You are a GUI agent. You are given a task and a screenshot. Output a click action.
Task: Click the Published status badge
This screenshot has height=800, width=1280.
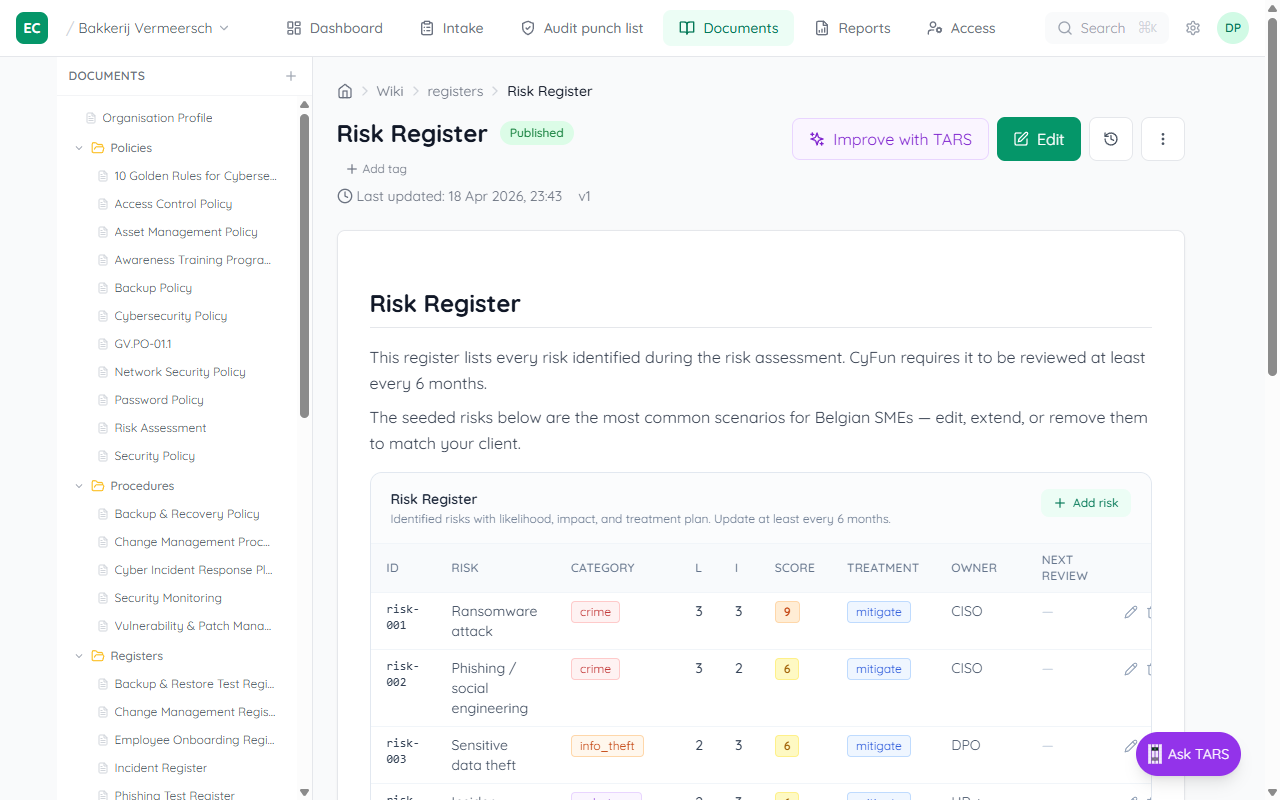click(536, 132)
